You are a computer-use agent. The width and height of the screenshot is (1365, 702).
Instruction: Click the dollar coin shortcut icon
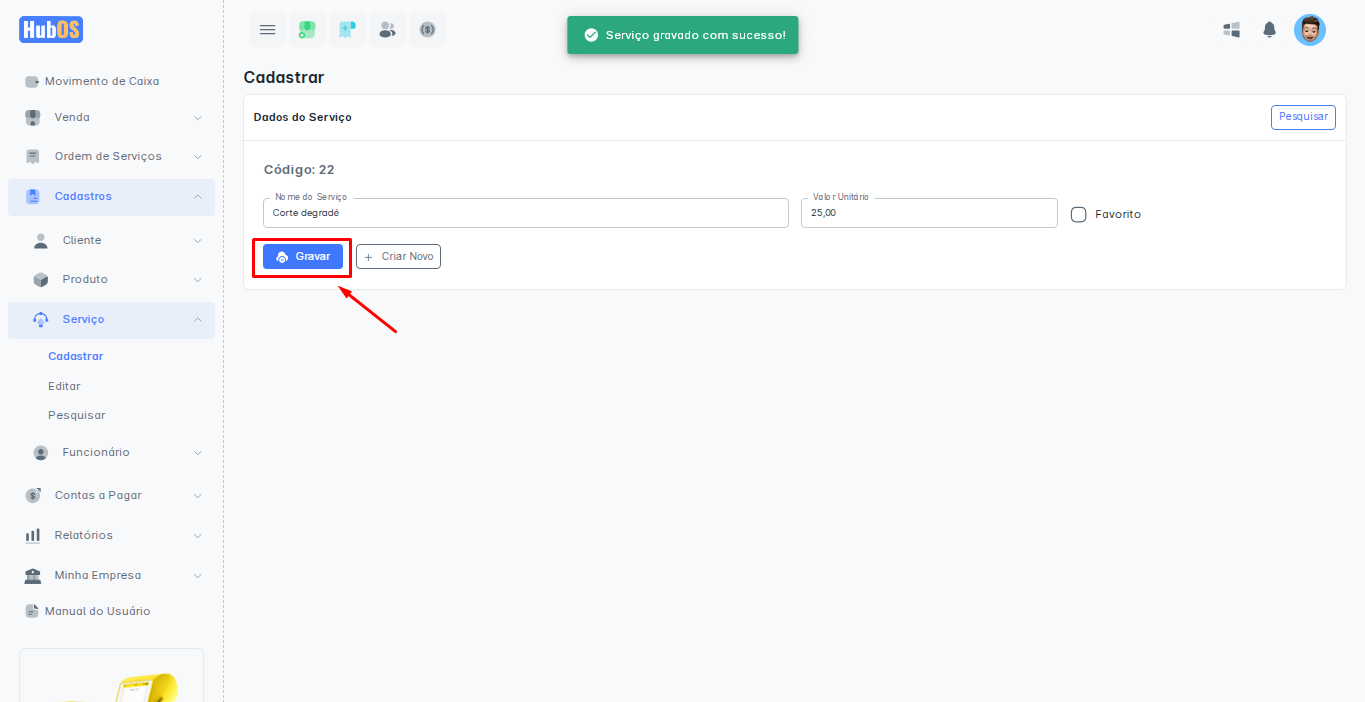(x=427, y=30)
